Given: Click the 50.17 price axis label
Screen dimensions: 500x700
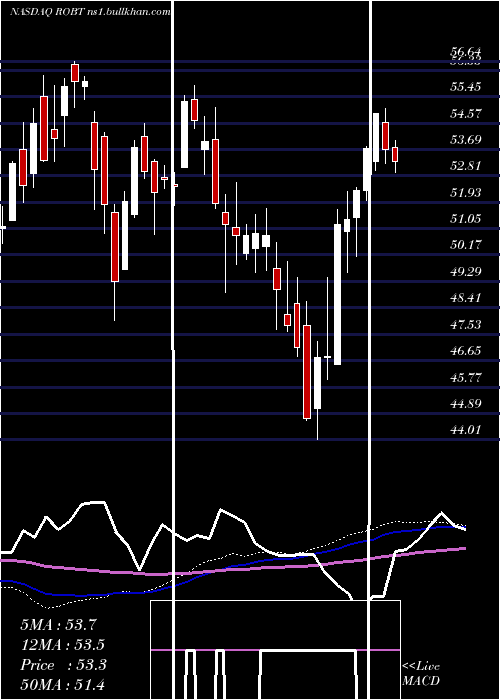Looking at the screenshot, I should [465, 245].
